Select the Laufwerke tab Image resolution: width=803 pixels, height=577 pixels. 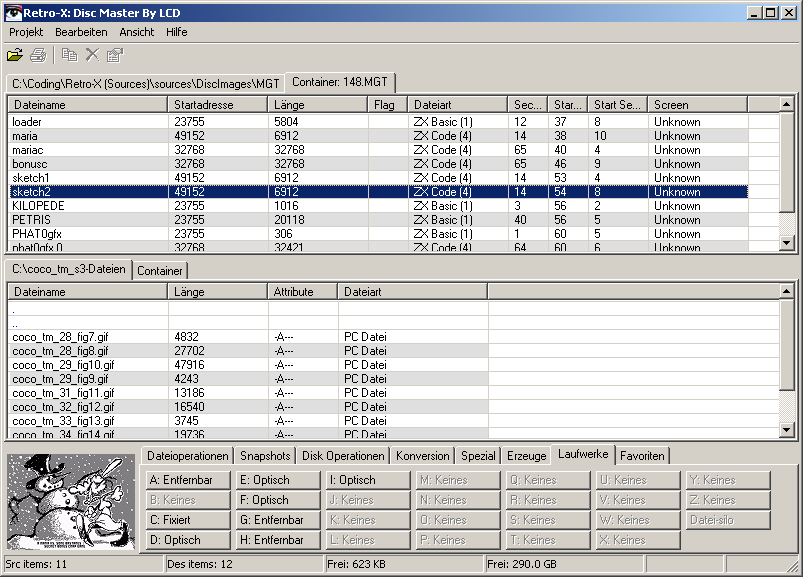[583, 454]
